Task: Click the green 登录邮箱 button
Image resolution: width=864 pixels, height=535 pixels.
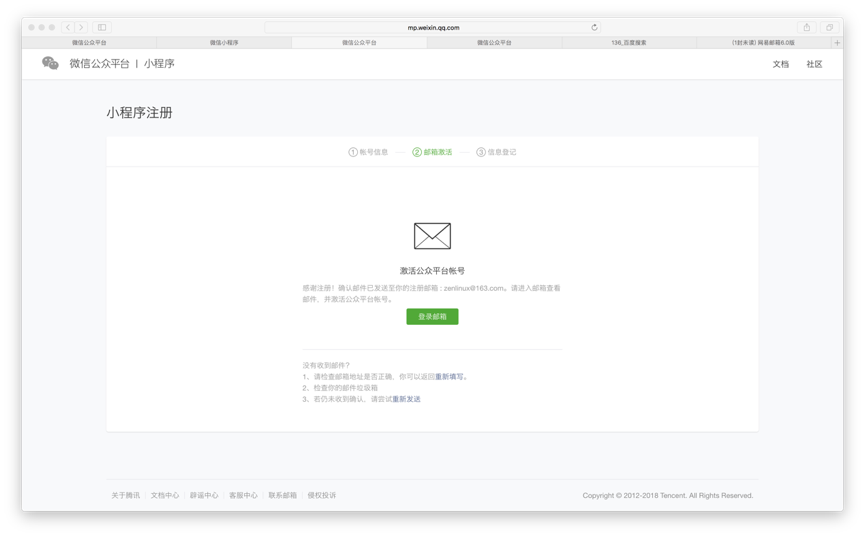Action: [433, 316]
